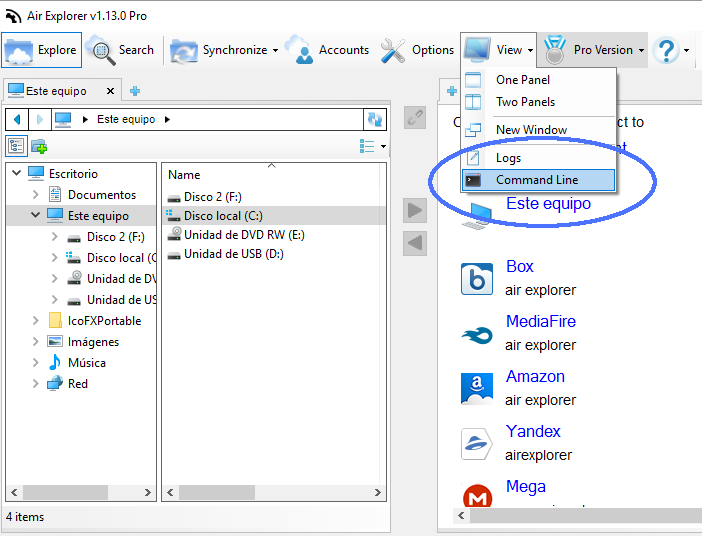The height and width of the screenshot is (536, 702).
Task: Select Red network in tree
Action: 77,384
